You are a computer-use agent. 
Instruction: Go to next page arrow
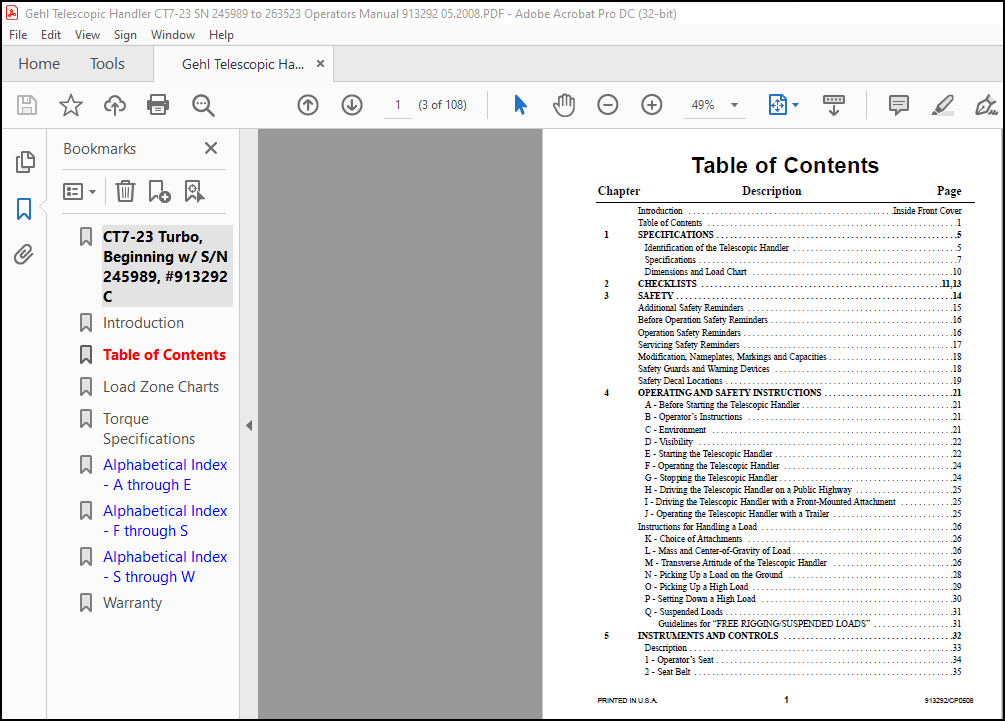[352, 104]
